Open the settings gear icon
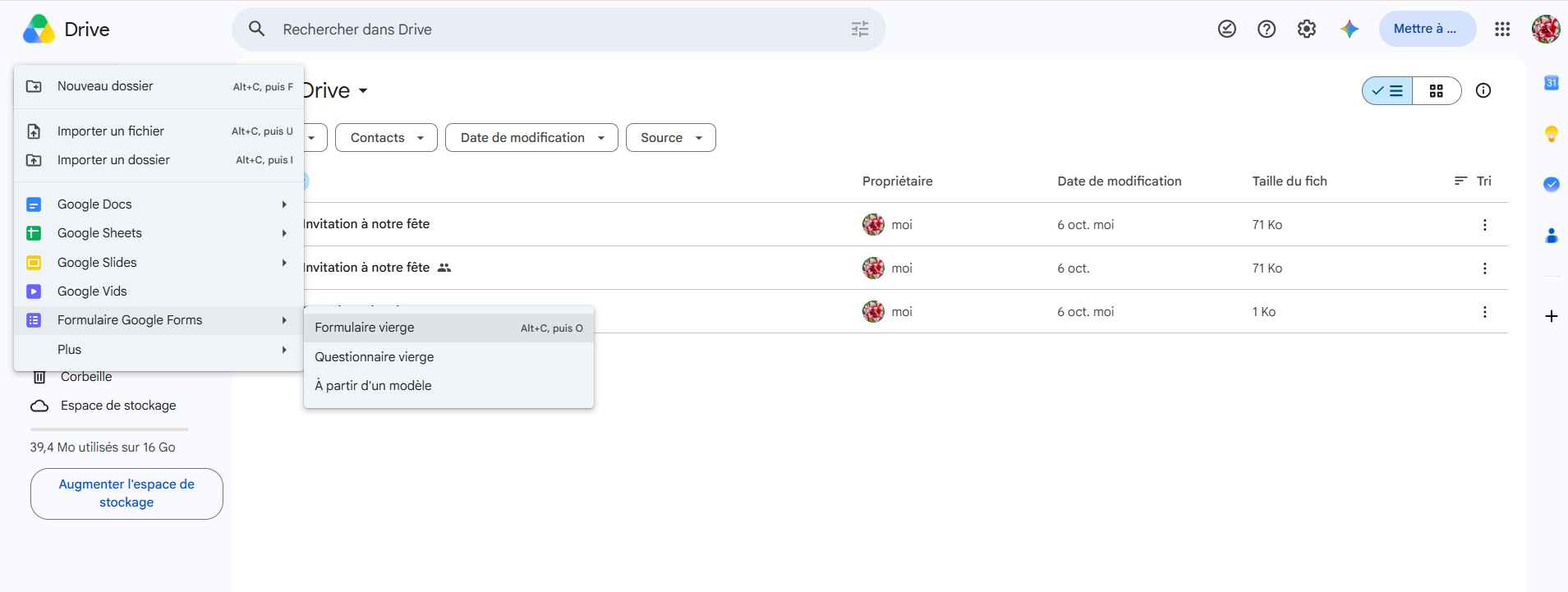This screenshot has height=592, width=1568. [1307, 29]
